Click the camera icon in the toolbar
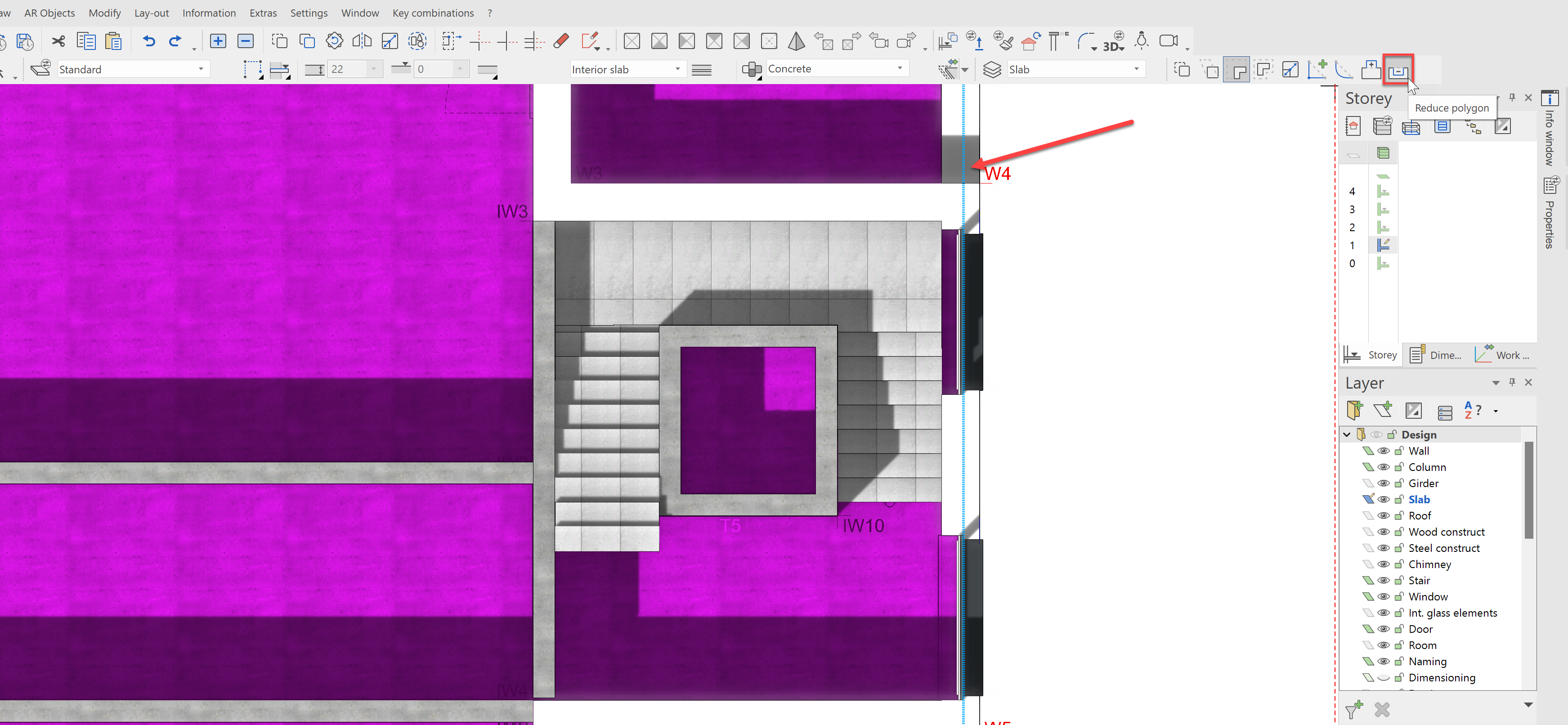 point(1168,41)
